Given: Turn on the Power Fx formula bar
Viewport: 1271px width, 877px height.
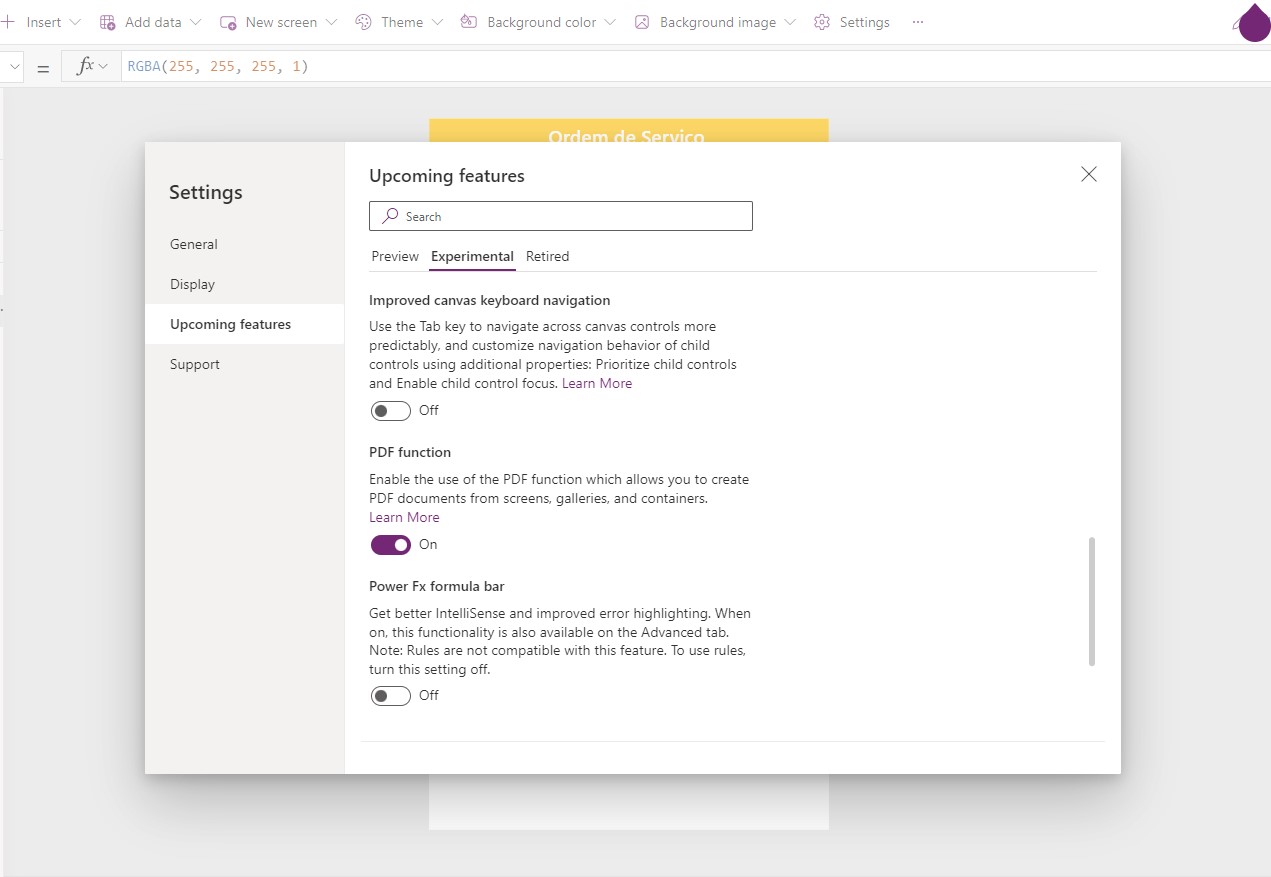Looking at the screenshot, I should (x=390, y=695).
